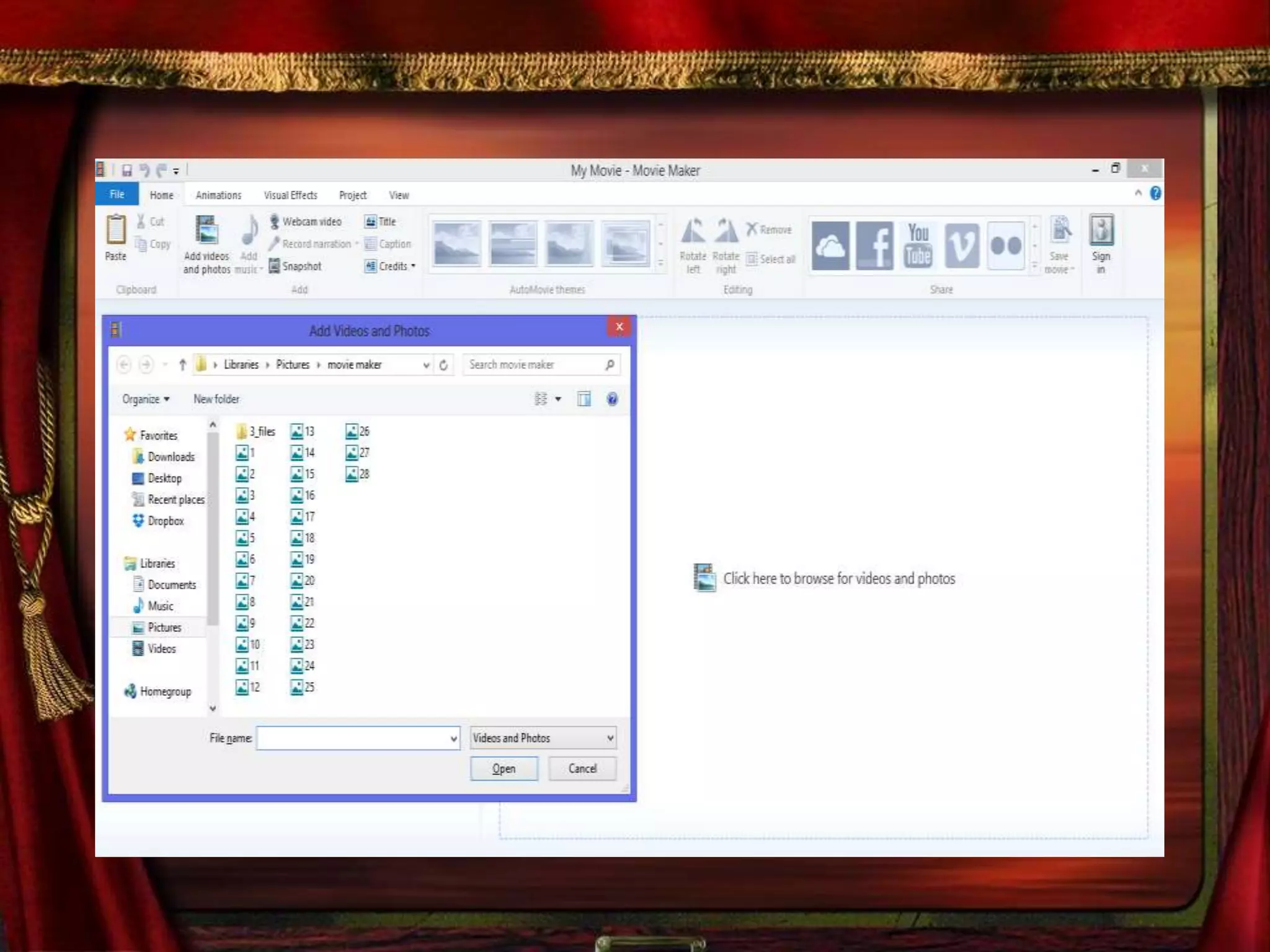Click the Paste clipboard icon
1270x952 pixels.
[x=116, y=231]
